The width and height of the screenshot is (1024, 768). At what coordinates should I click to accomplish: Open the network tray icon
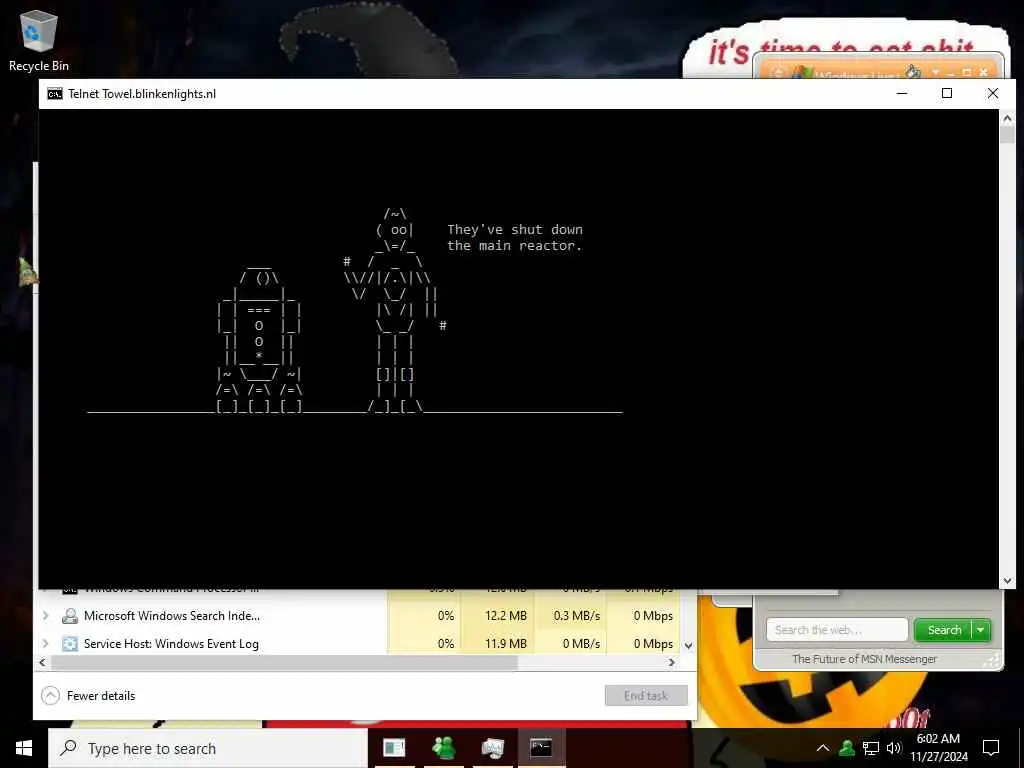pyautogui.click(x=871, y=748)
